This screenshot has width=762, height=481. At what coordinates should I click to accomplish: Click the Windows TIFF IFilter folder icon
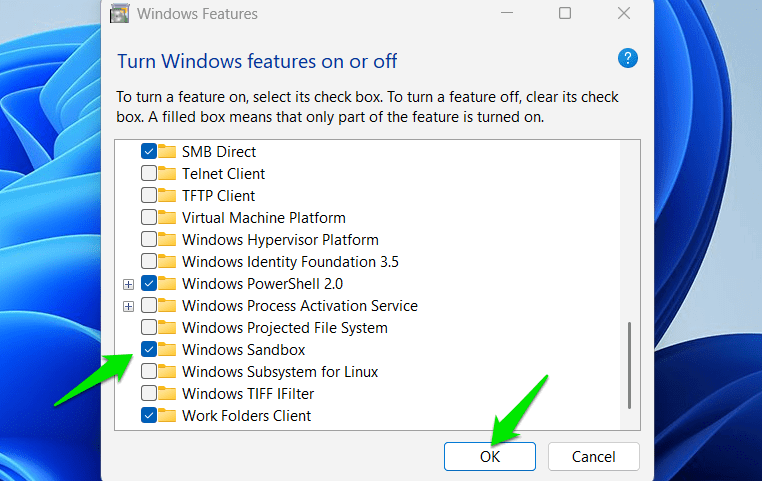(167, 394)
